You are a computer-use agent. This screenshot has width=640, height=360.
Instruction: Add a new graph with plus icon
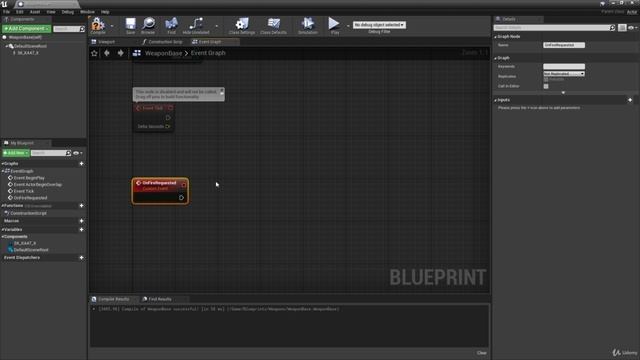pos(81,164)
